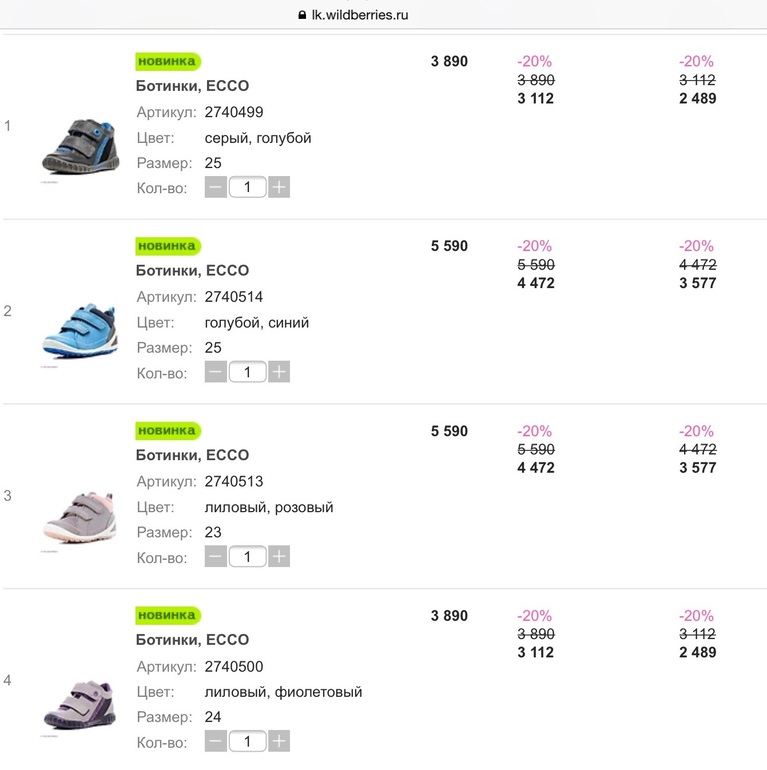Increase quantity for boots article 2740499
The height and width of the screenshot is (770, 767).
pyautogui.click(x=279, y=187)
